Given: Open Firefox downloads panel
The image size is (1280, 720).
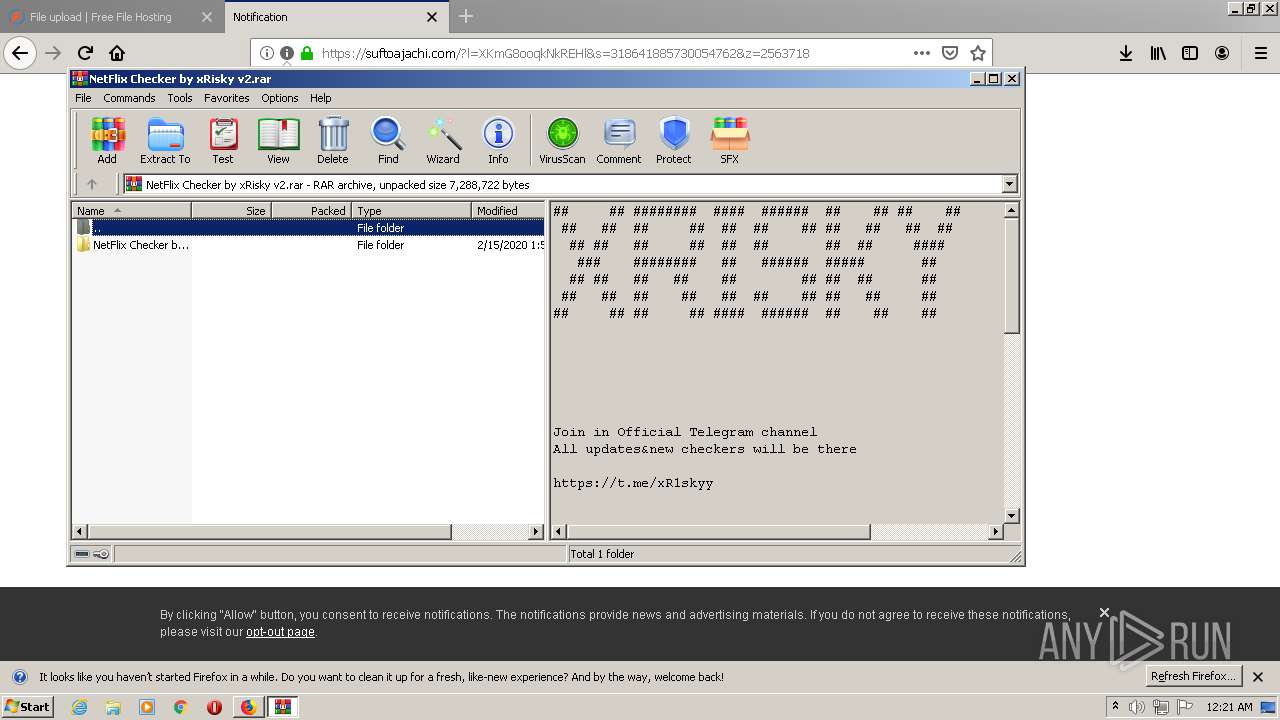Looking at the screenshot, I should pos(1125,53).
